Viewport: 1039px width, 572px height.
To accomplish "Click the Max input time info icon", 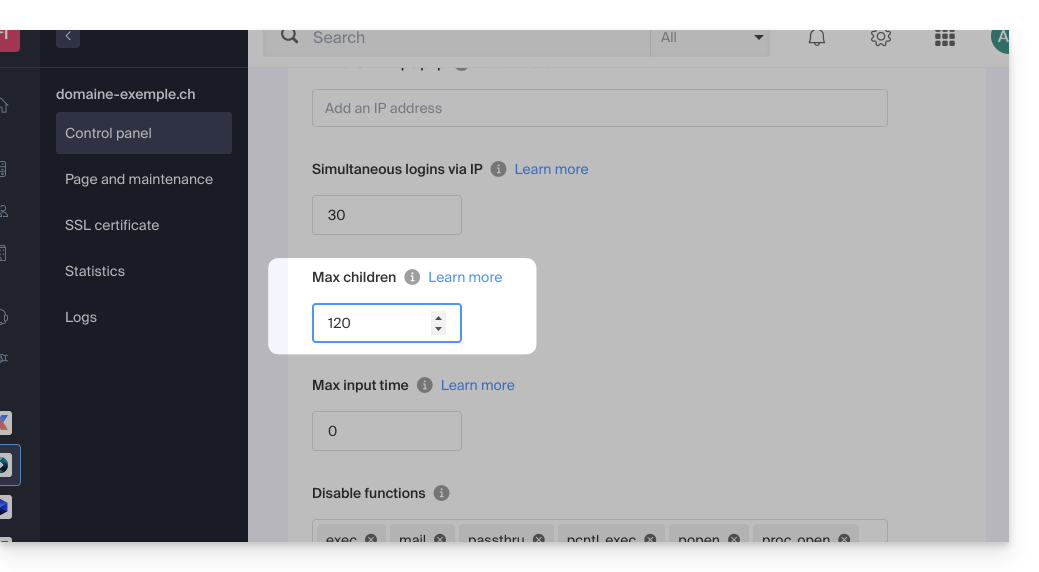I will coord(425,385).
